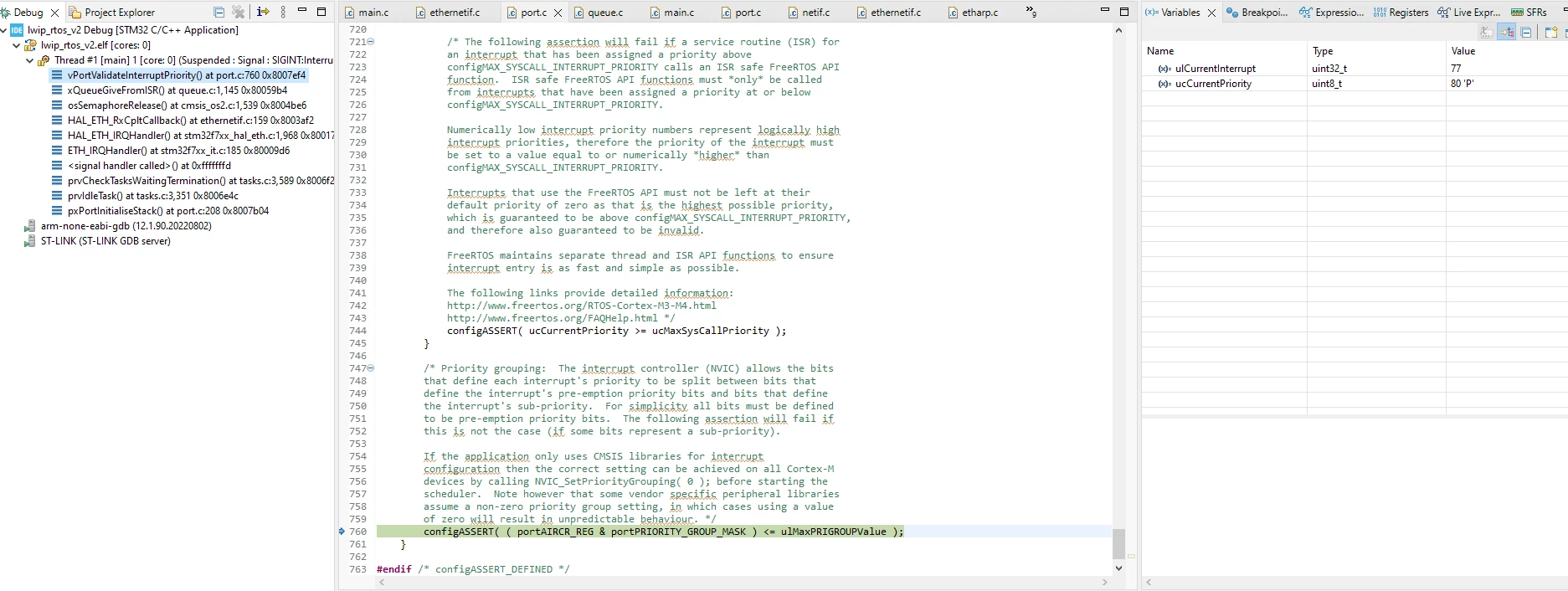1568x591 pixels.
Task: Open the first main.c editor tab
Action: 367,13
